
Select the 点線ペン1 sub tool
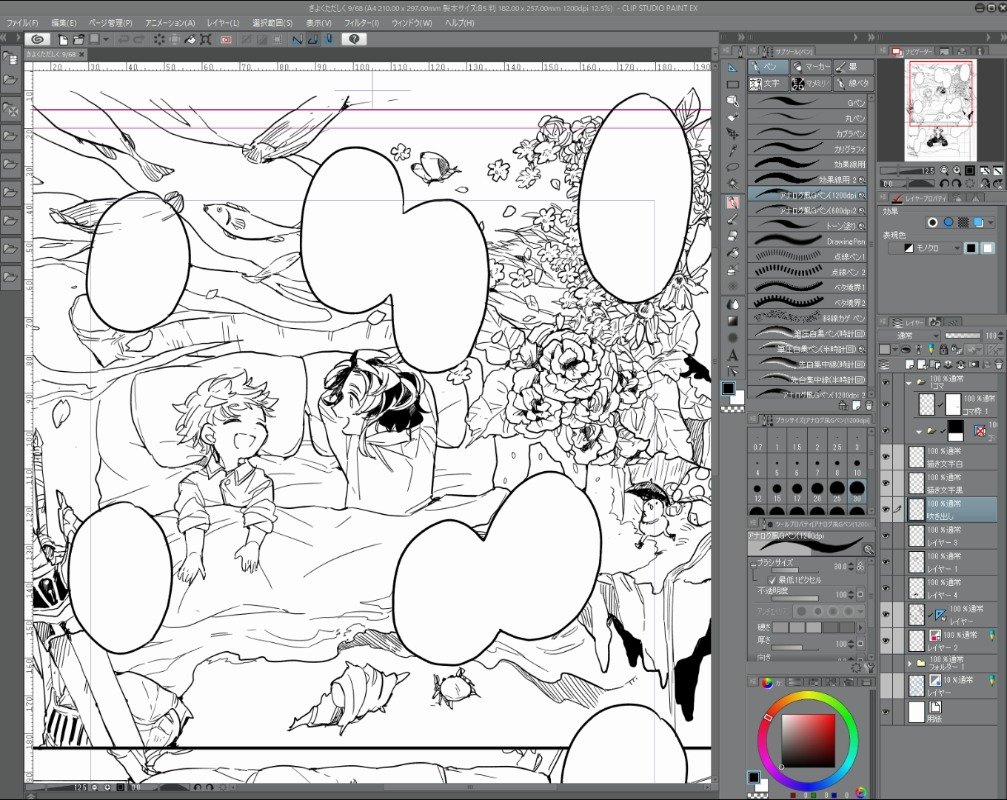(809, 256)
